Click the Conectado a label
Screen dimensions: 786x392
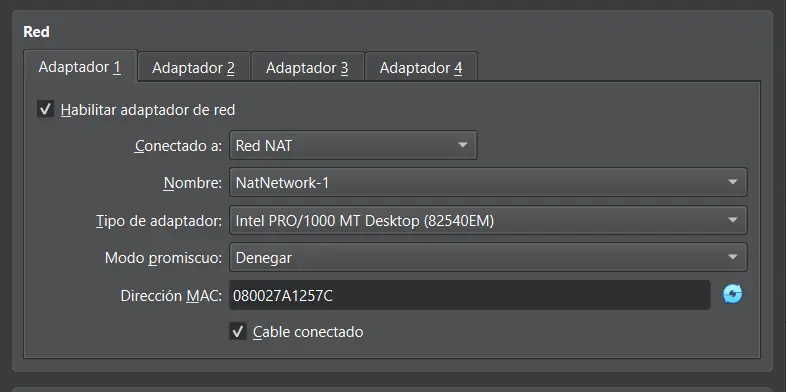click(x=178, y=146)
